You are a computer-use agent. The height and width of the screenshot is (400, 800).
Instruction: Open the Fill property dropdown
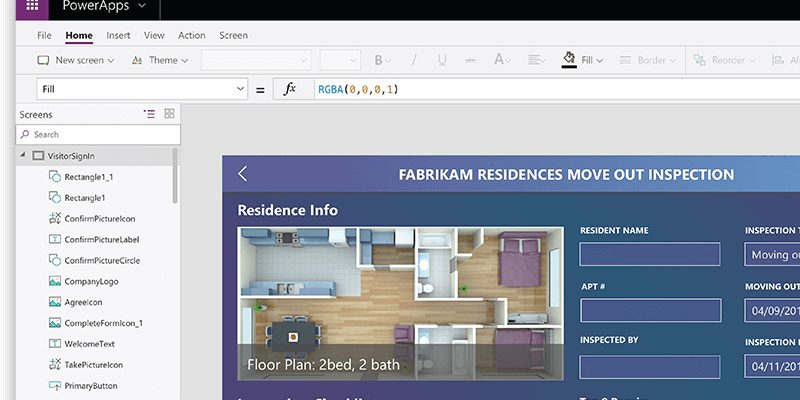(x=141, y=90)
